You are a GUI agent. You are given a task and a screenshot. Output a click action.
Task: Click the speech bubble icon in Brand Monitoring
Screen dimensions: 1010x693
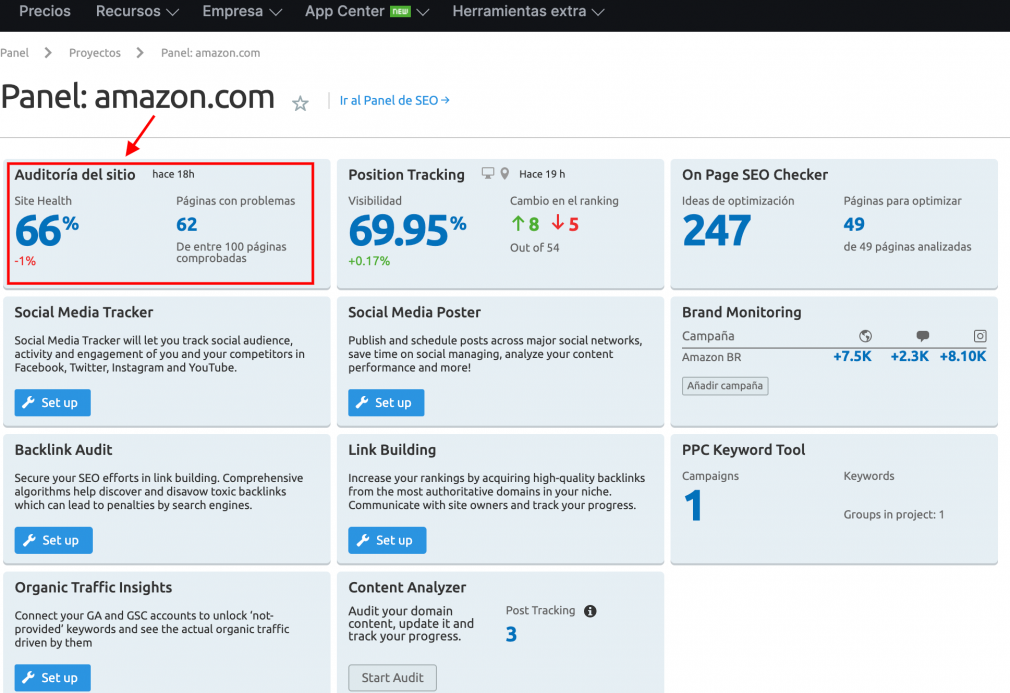(922, 336)
